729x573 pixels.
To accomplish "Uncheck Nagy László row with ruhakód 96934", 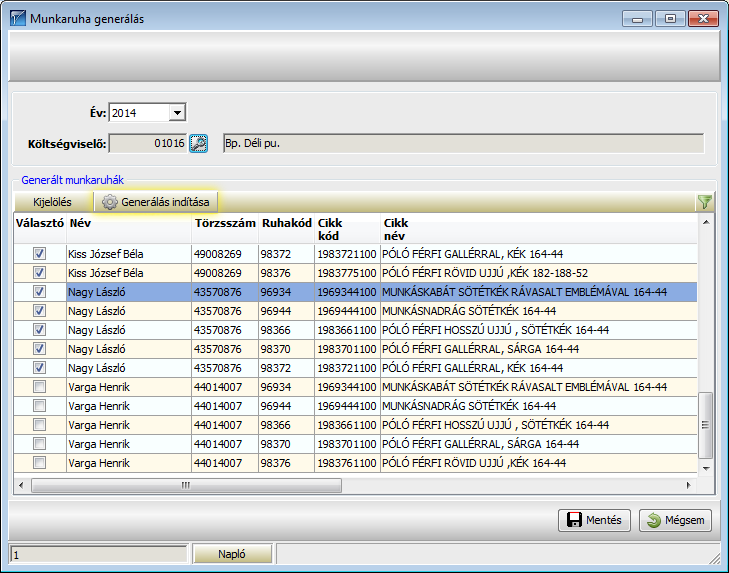I will pos(40,292).
